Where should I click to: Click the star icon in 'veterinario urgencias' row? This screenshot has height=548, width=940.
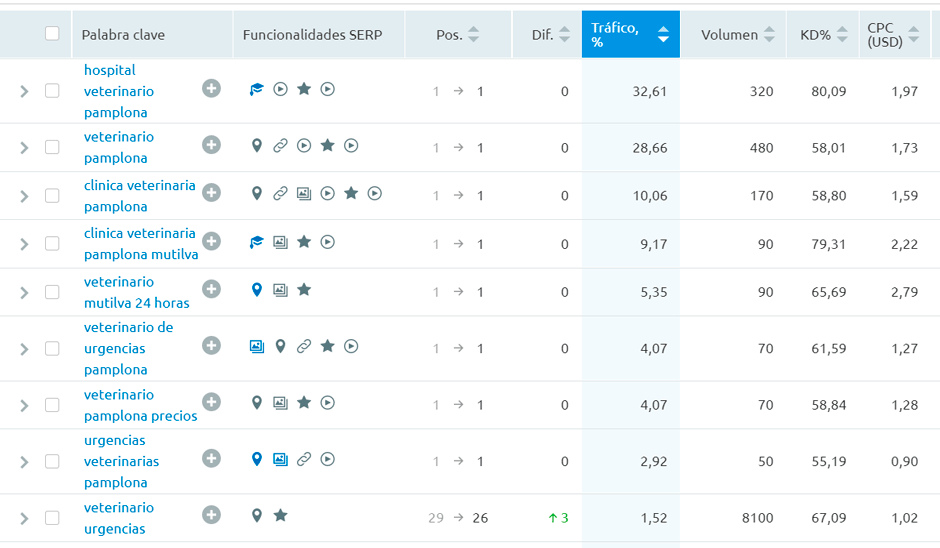tap(281, 515)
